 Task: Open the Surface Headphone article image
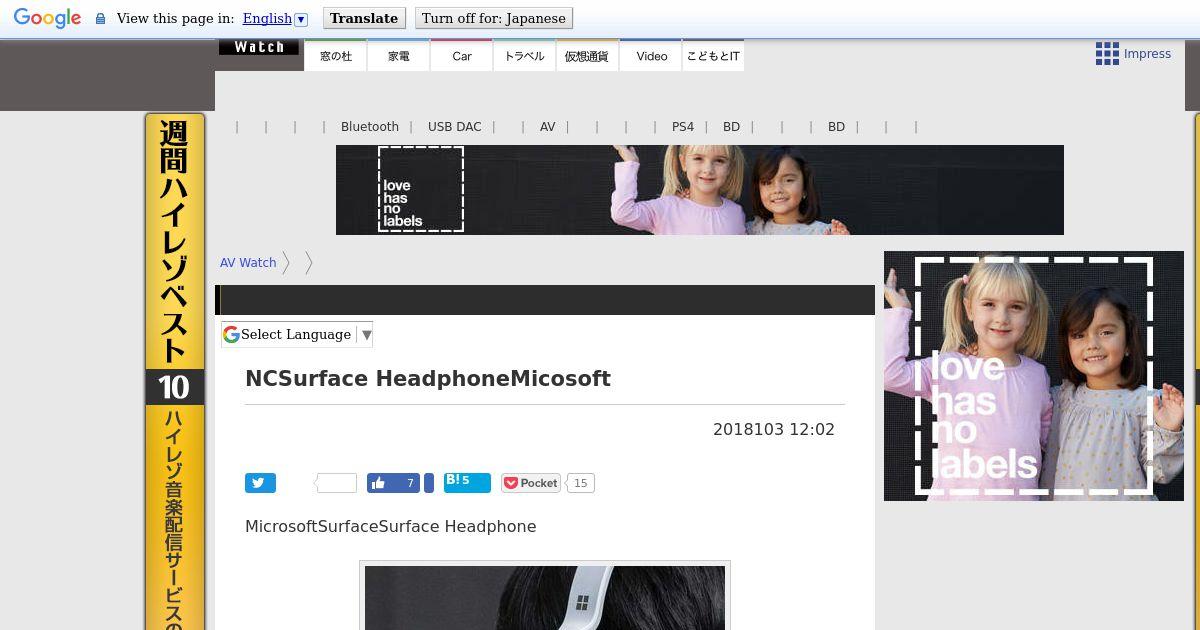point(545,596)
